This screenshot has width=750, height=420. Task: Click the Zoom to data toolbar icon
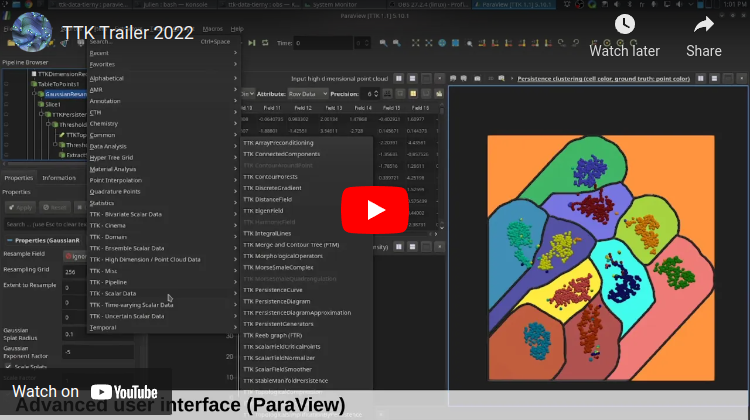pyautogui.click(x=429, y=43)
